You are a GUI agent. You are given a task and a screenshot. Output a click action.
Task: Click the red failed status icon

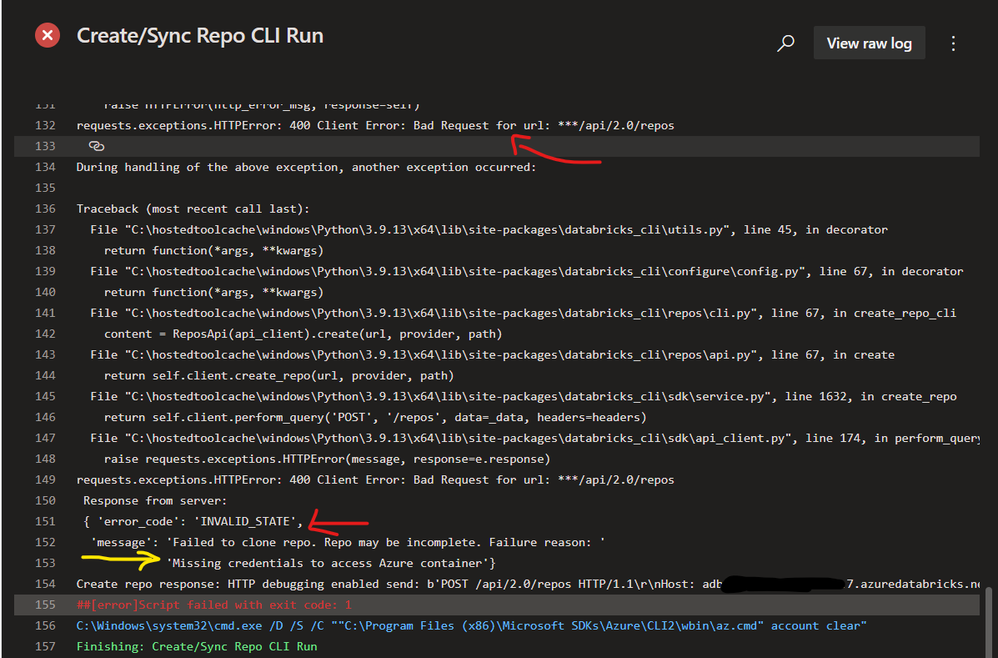[47, 36]
